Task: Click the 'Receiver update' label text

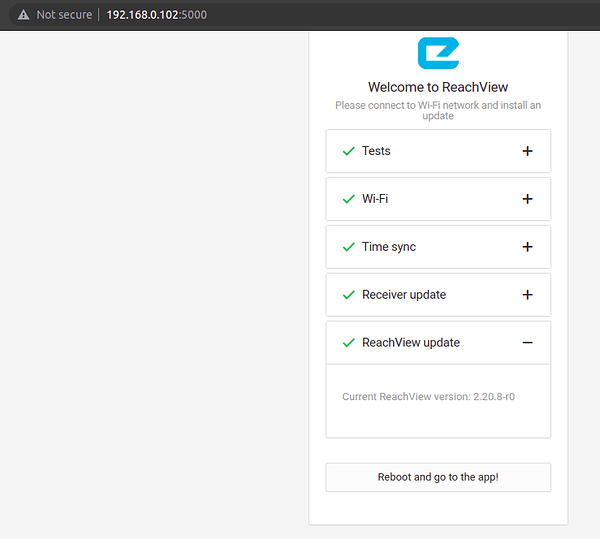Action: [404, 295]
